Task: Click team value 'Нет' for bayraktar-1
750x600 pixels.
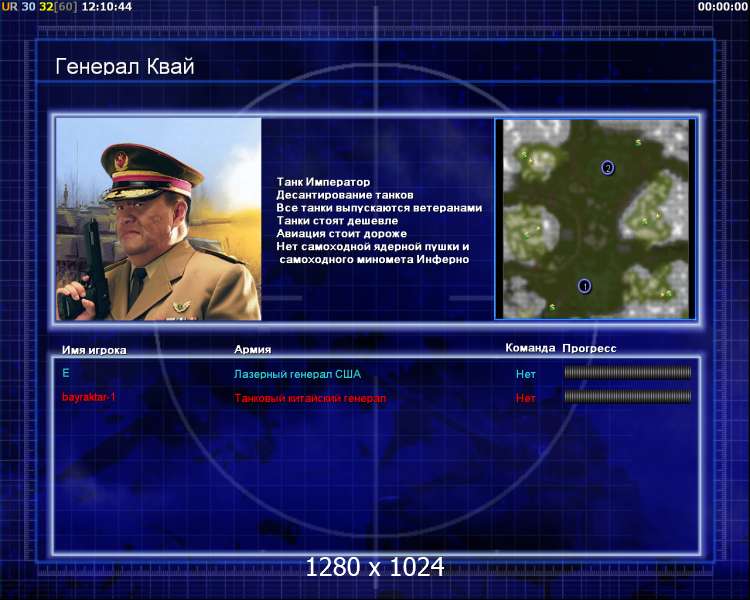Action: pyautogui.click(x=525, y=398)
